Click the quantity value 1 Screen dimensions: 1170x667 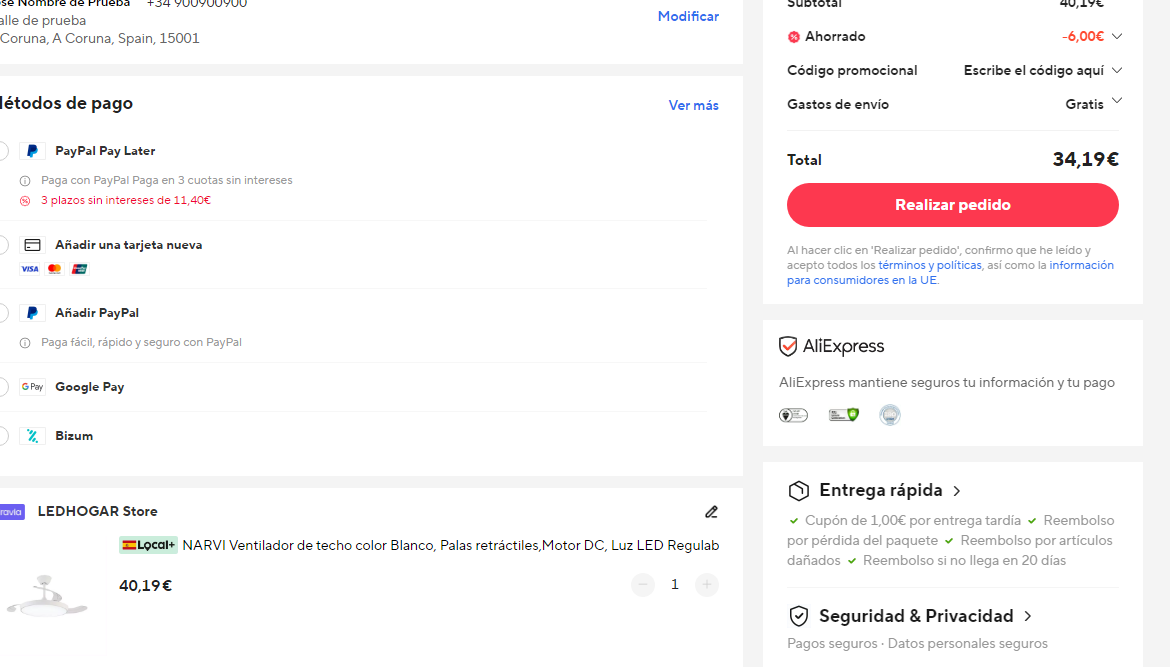coord(675,585)
